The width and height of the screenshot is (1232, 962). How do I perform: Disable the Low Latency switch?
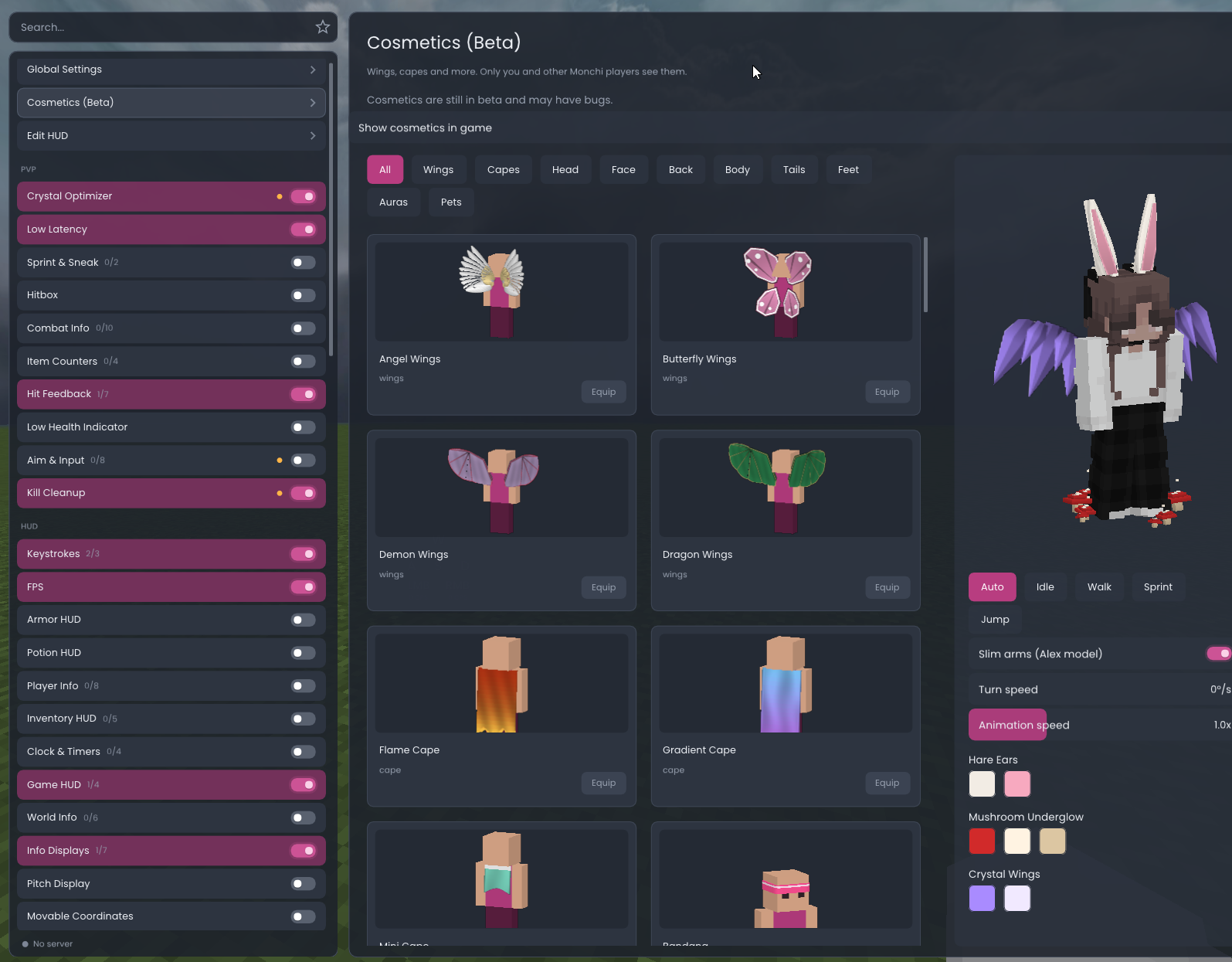tap(304, 229)
